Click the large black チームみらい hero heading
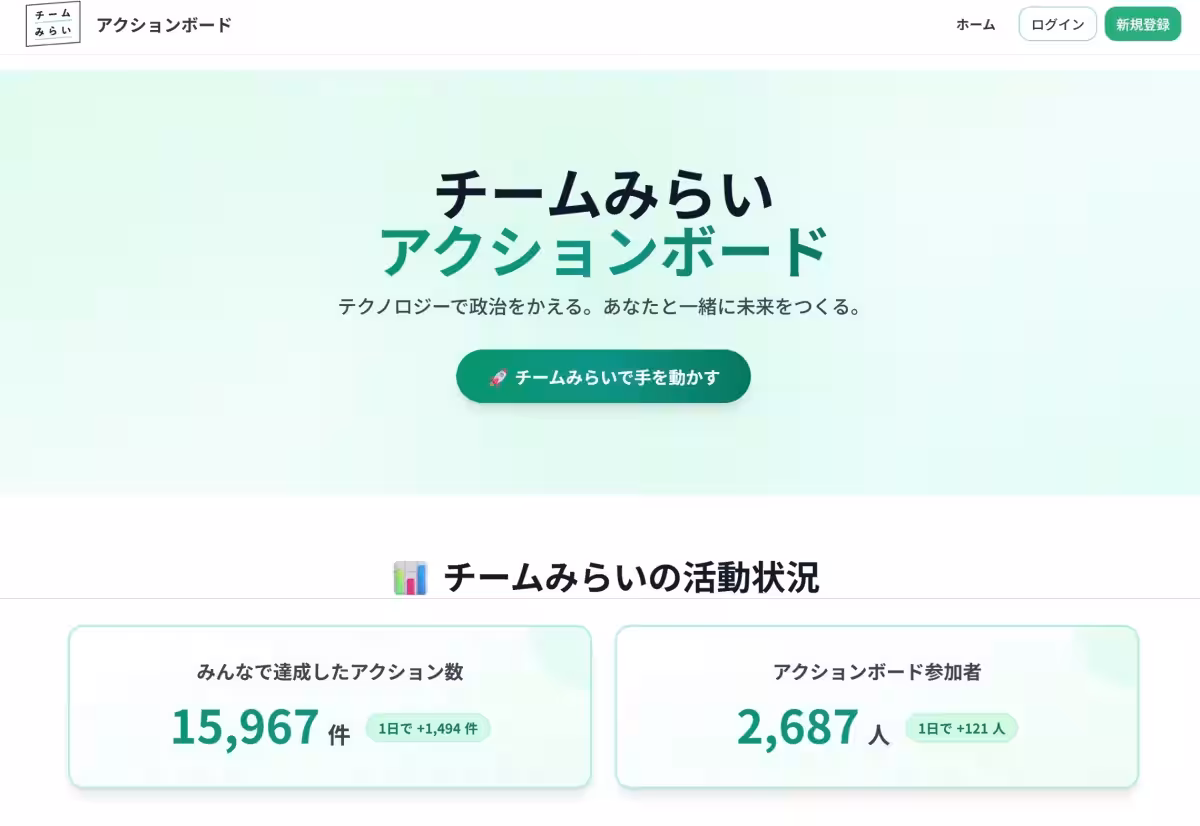Screen dimensions: 1200x826 [x=604, y=193]
